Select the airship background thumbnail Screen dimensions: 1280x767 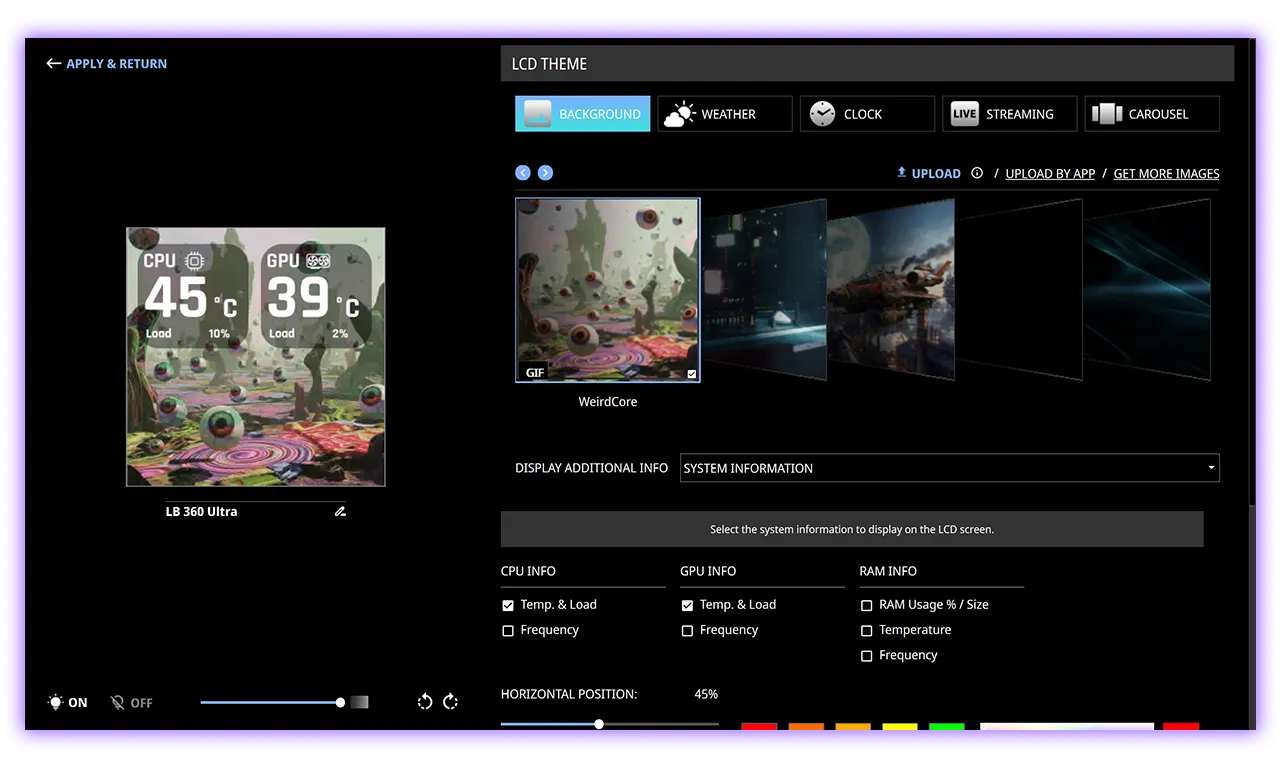890,290
